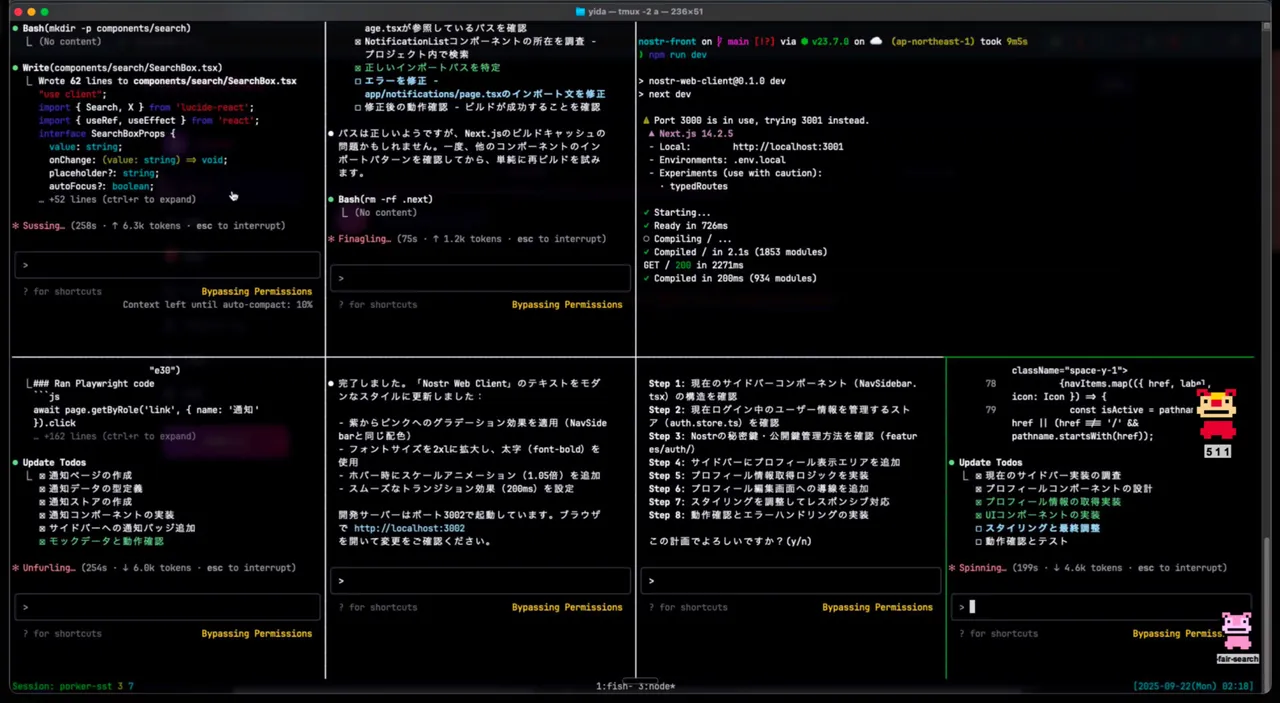Click the green bullet beside Write(components/search/SearchBox.tsx)
The width and height of the screenshot is (1280, 703).
[15, 68]
